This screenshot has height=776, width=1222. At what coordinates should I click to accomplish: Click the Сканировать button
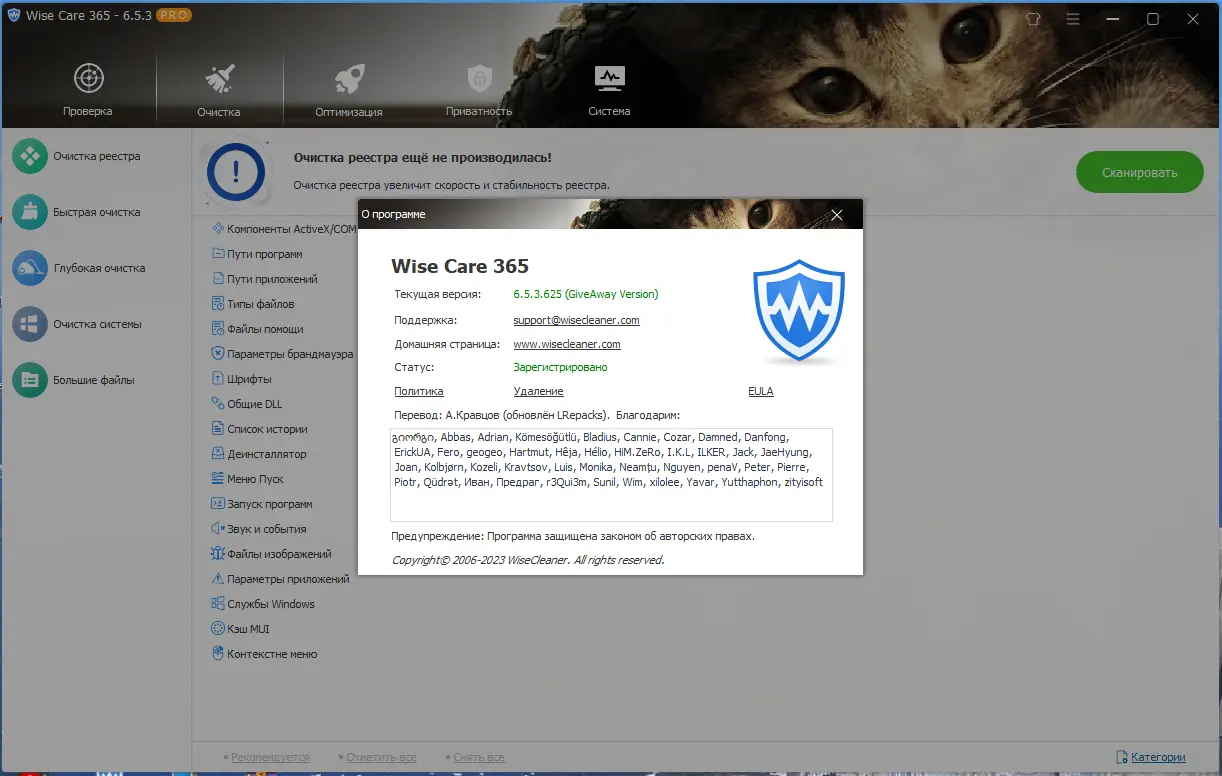[1139, 172]
